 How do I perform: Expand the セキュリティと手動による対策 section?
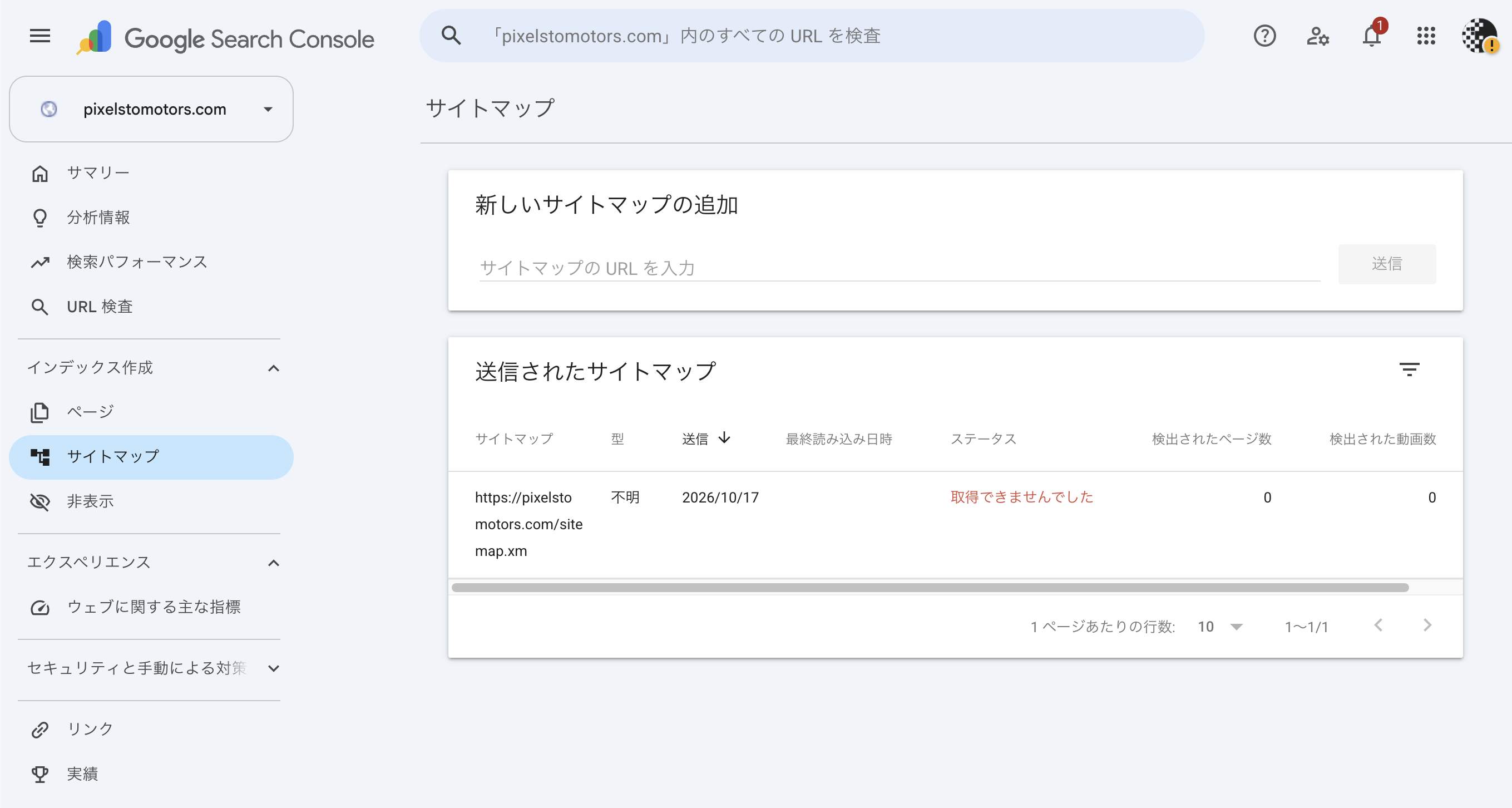[274, 668]
